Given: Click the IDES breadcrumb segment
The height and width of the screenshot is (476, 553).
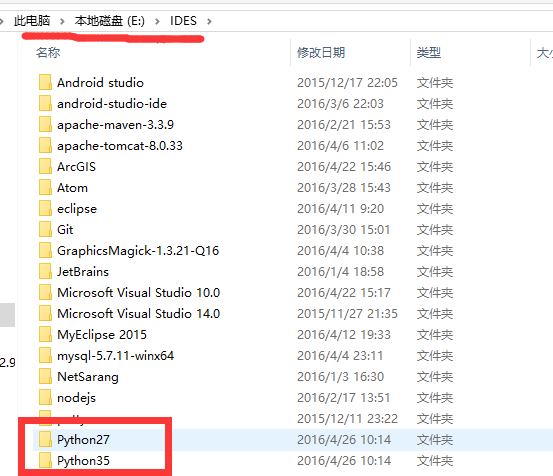Looking at the screenshot, I should click(183, 21).
